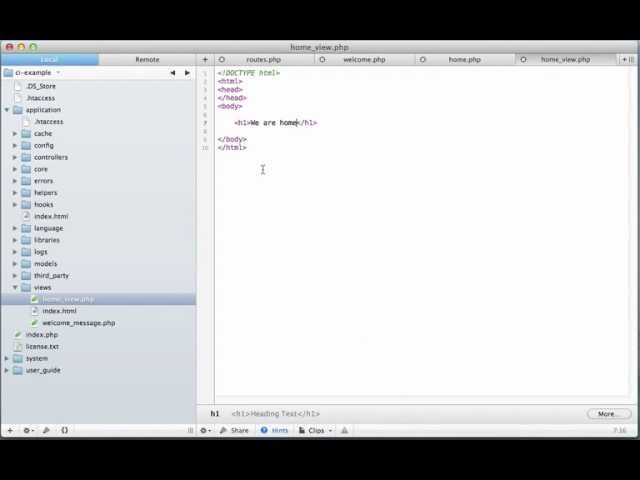Click the user_guide folder icon
The image size is (640, 480).
tap(18, 370)
